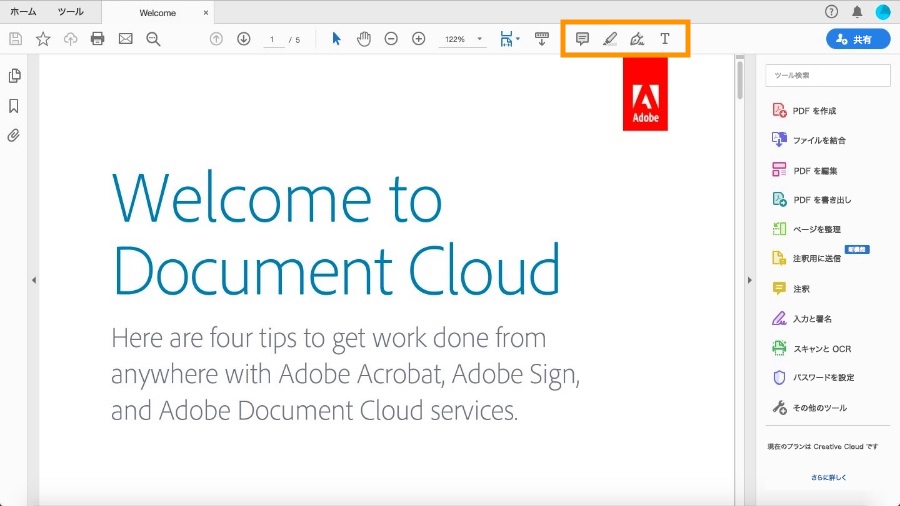900x506 pixels.
Task: Open 注釈 comment tool
Action: coord(791,289)
